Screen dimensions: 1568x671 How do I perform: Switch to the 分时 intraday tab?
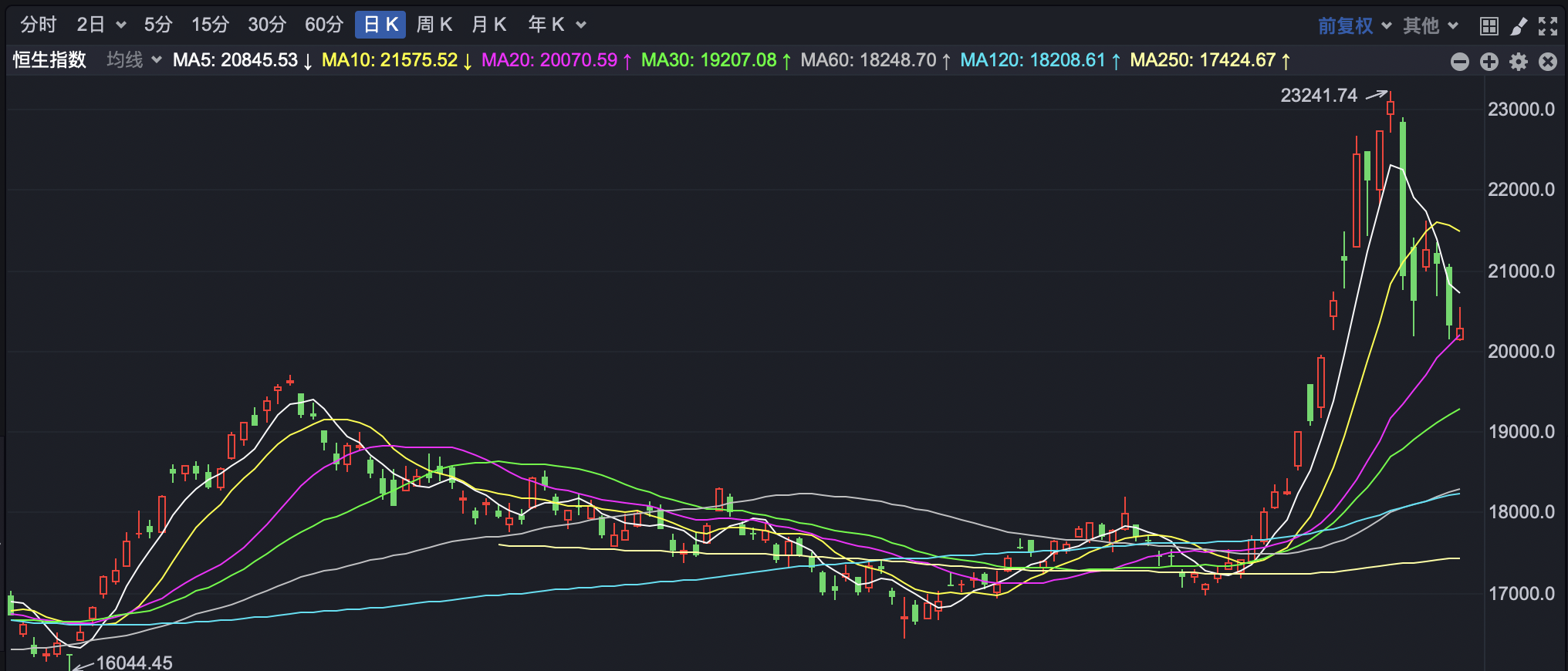click(38, 25)
